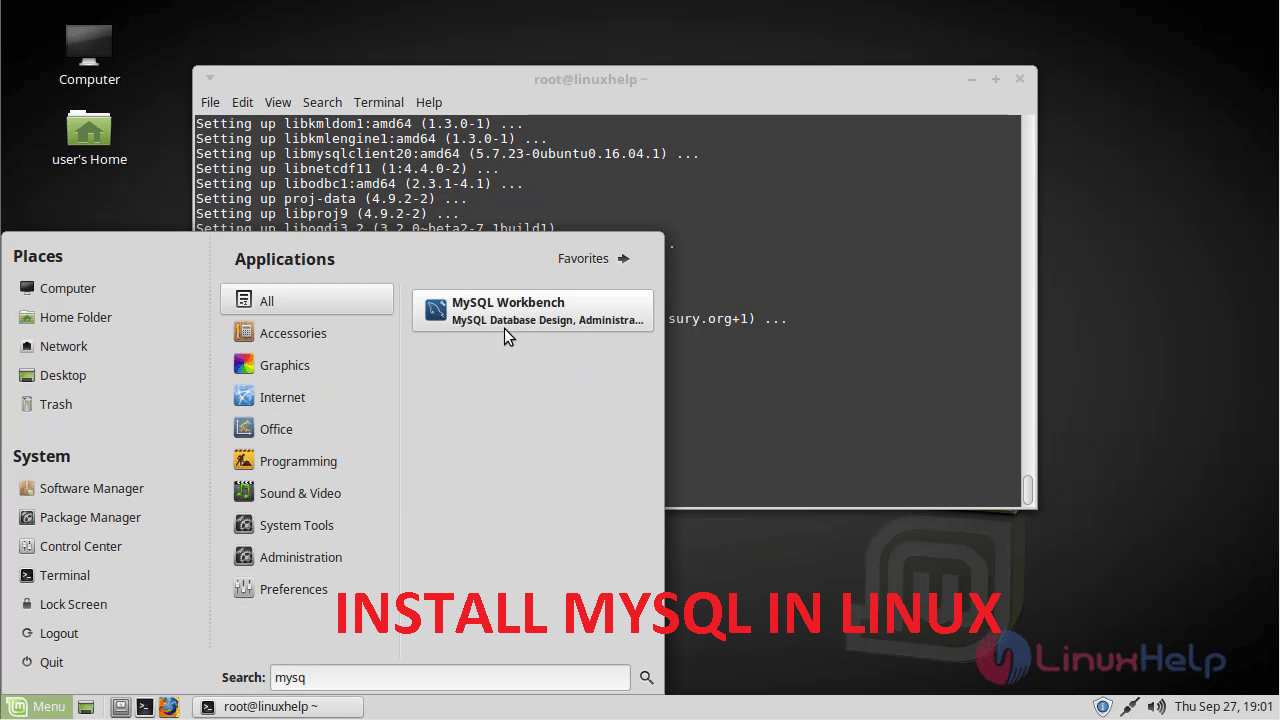Select the user's Home desktop icon

click(x=89, y=138)
